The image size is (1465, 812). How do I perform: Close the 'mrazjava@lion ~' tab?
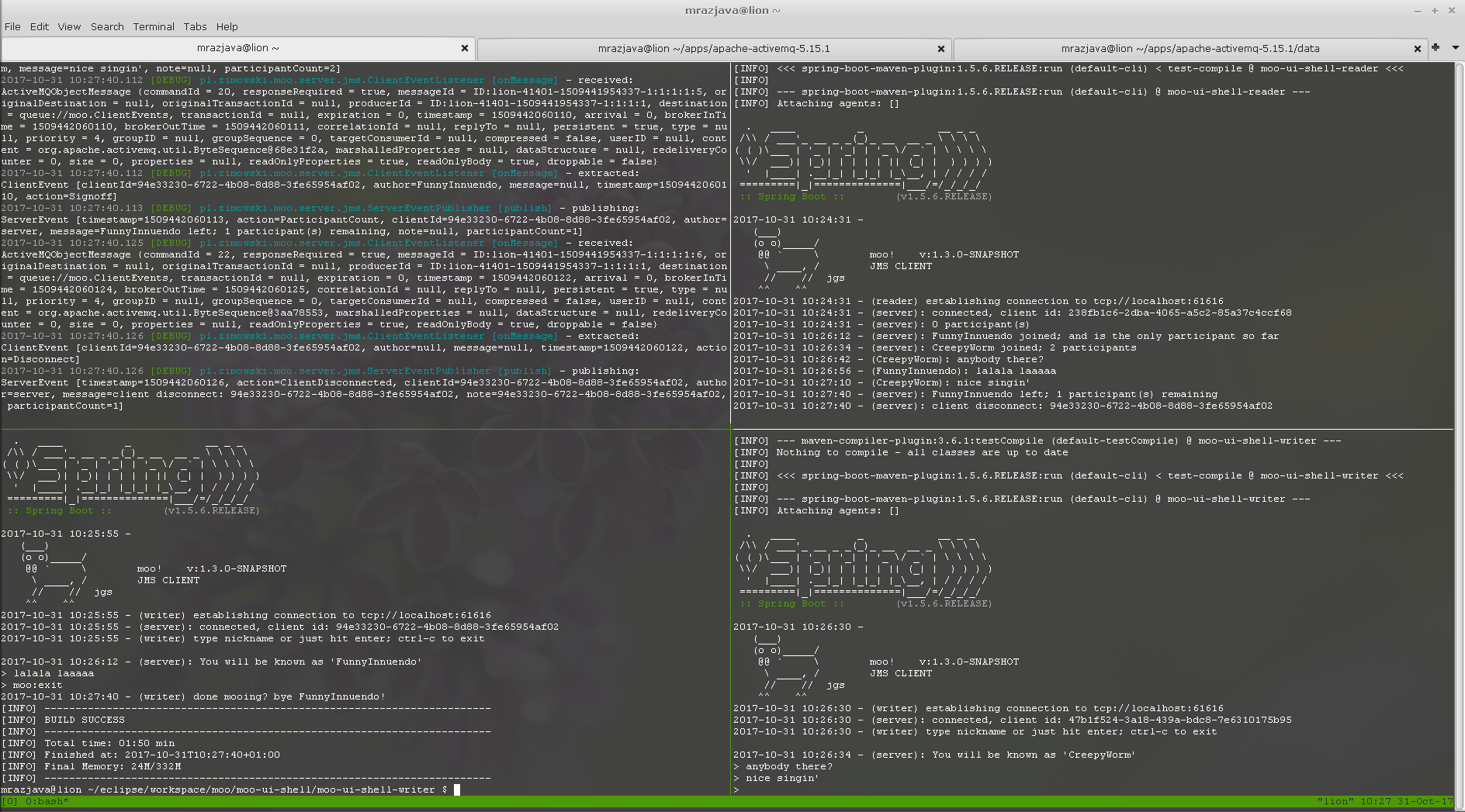pos(465,48)
